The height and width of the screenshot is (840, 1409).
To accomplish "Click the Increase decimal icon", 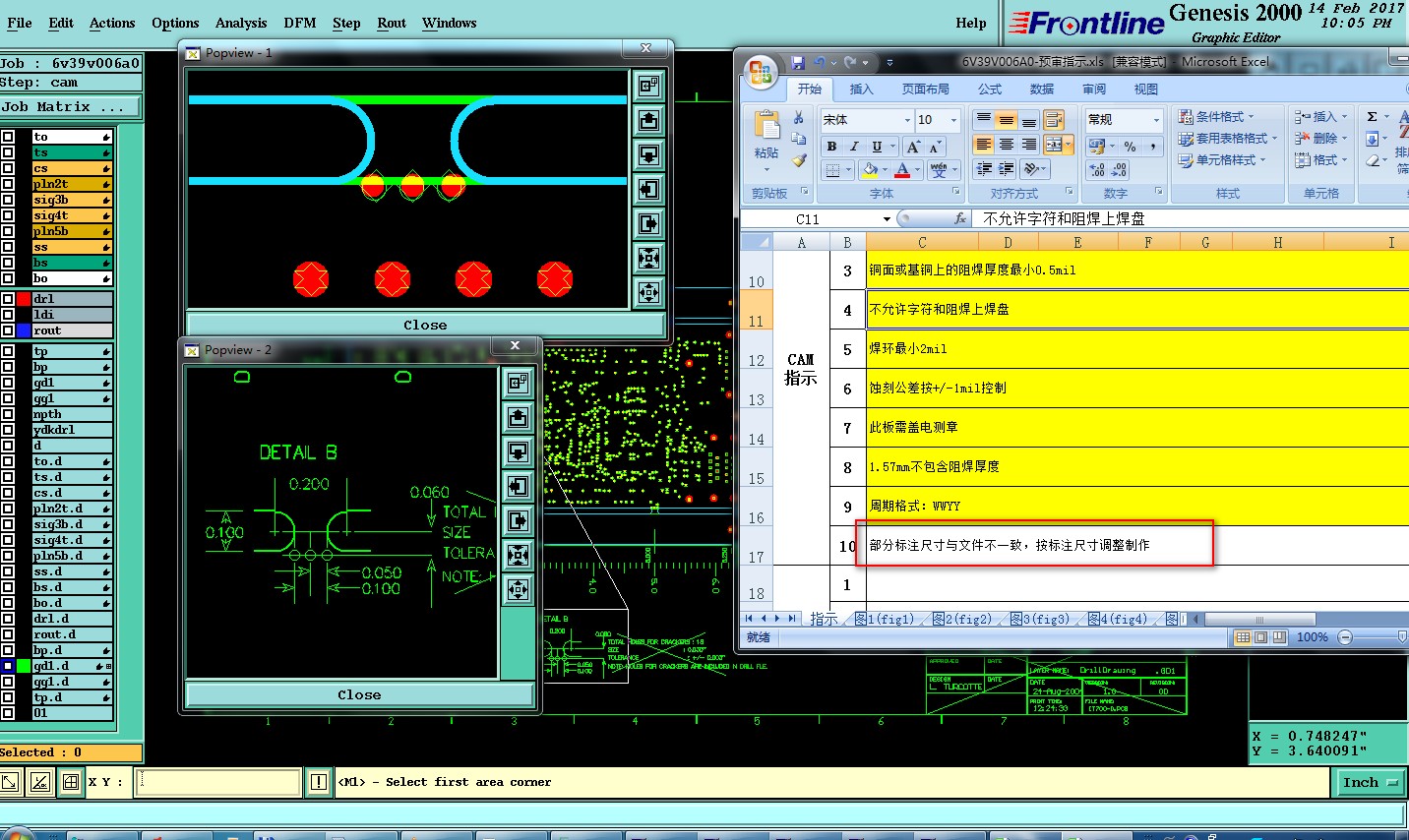I will pos(1097,170).
